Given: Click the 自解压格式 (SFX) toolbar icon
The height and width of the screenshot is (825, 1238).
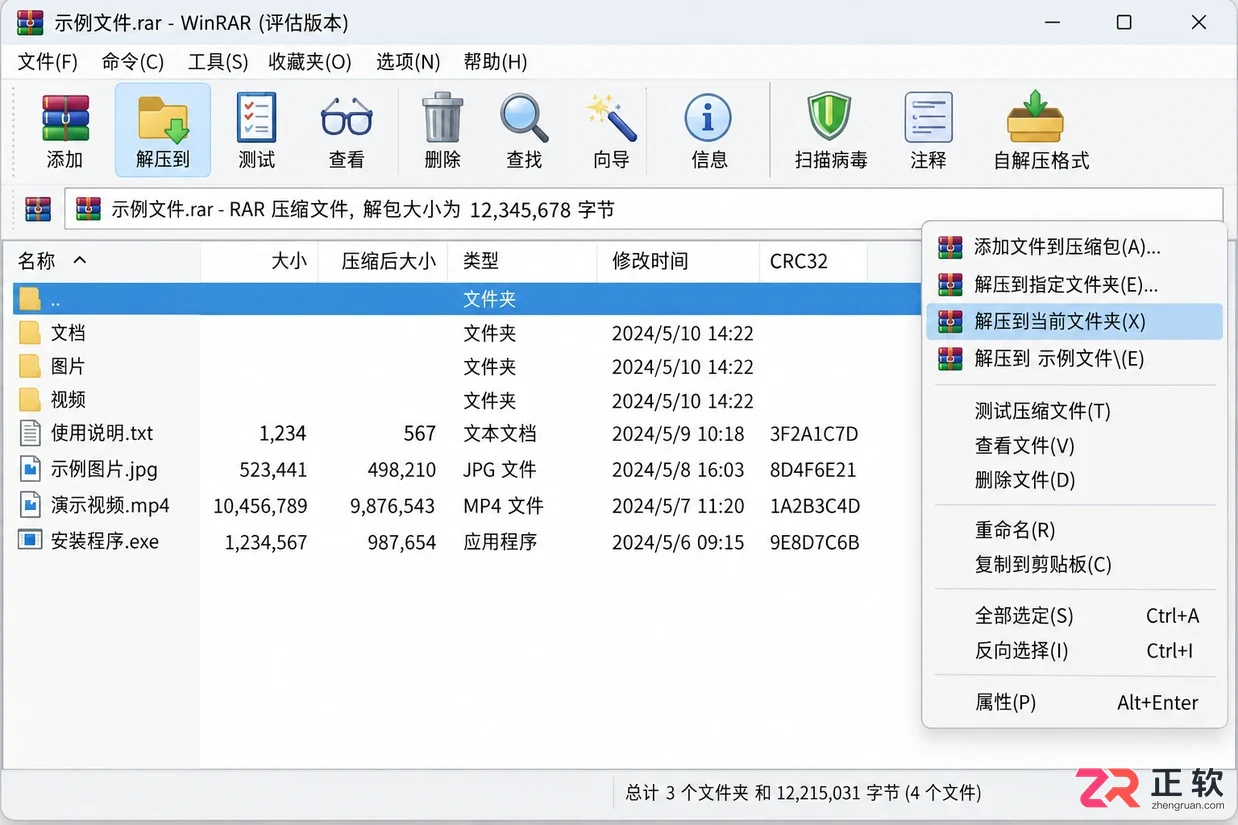Looking at the screenshot, I should point(1036,117).
